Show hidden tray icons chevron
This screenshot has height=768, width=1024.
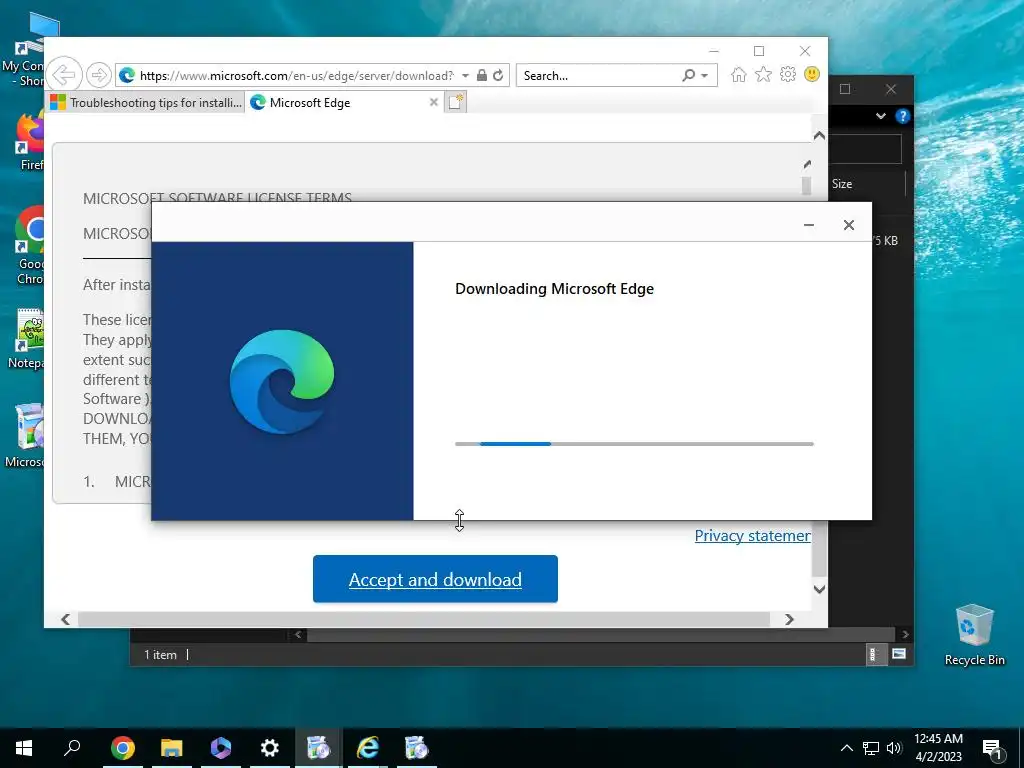pos(846,748)
